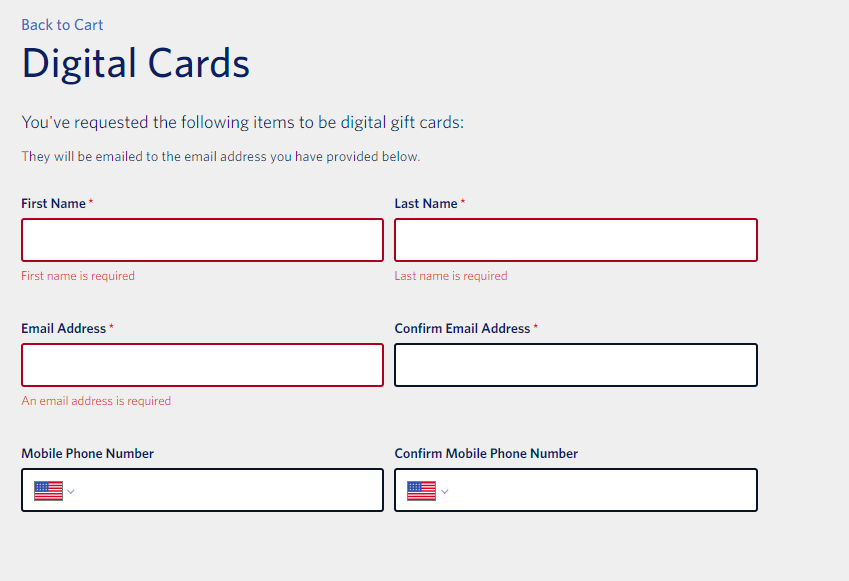Image resolution: width=849 pixels, height=581 pixels.
Task: Click the Last Name label
Action: 426,204
